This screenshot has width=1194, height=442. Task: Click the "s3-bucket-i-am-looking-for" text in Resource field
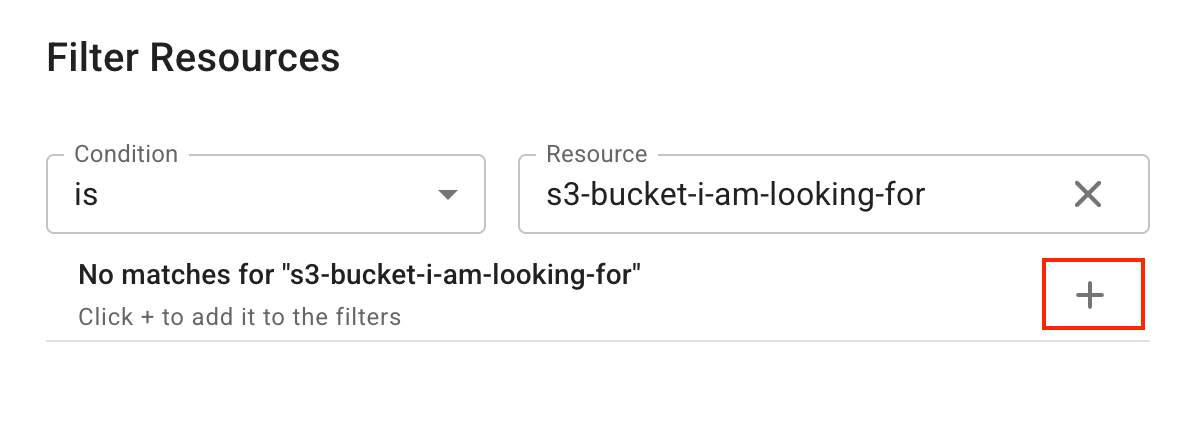click(735, 194)
